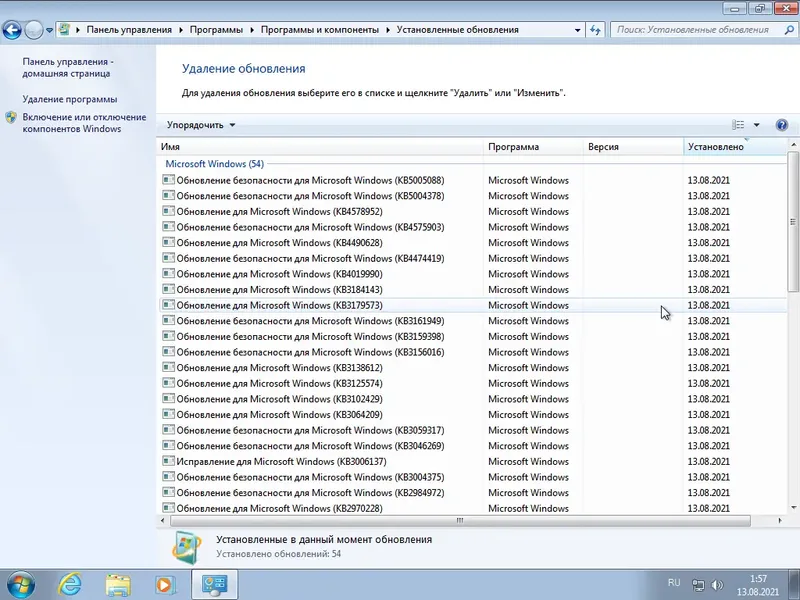The height and width of the screenshot is (600, 800).
Task: Click the Control Panel address bar icon
Action: [64, 30]
